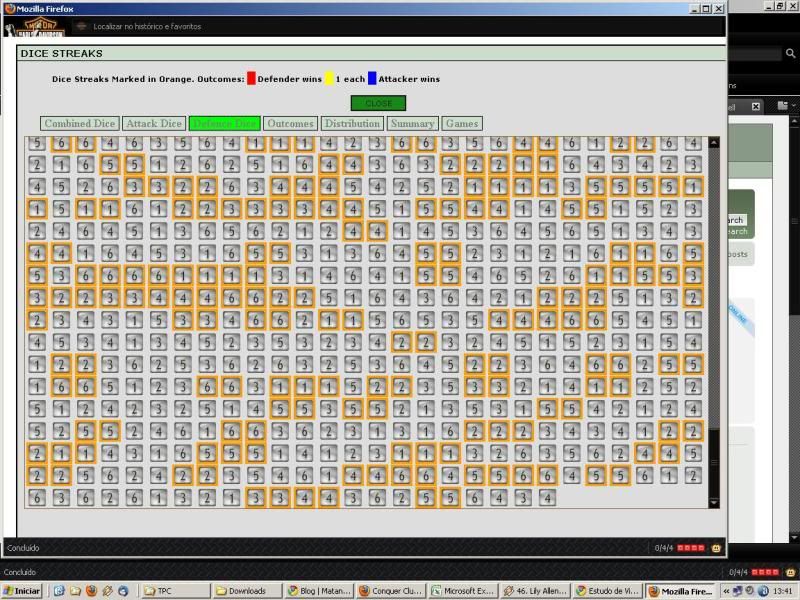Click the site logo in popup toolbar
The height and width of the screenshot is (600, 800).
pyautogui.click(x=35, y=27)
